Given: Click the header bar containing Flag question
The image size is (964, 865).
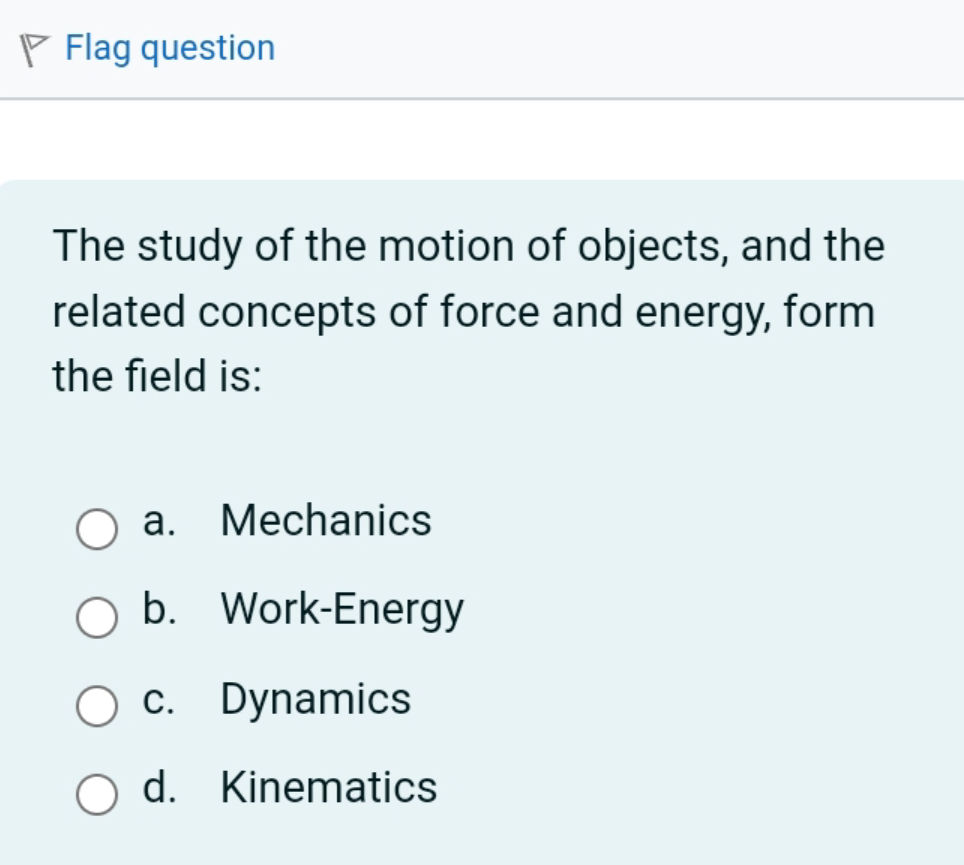Looking at the screenshot, I should [480, 47].
